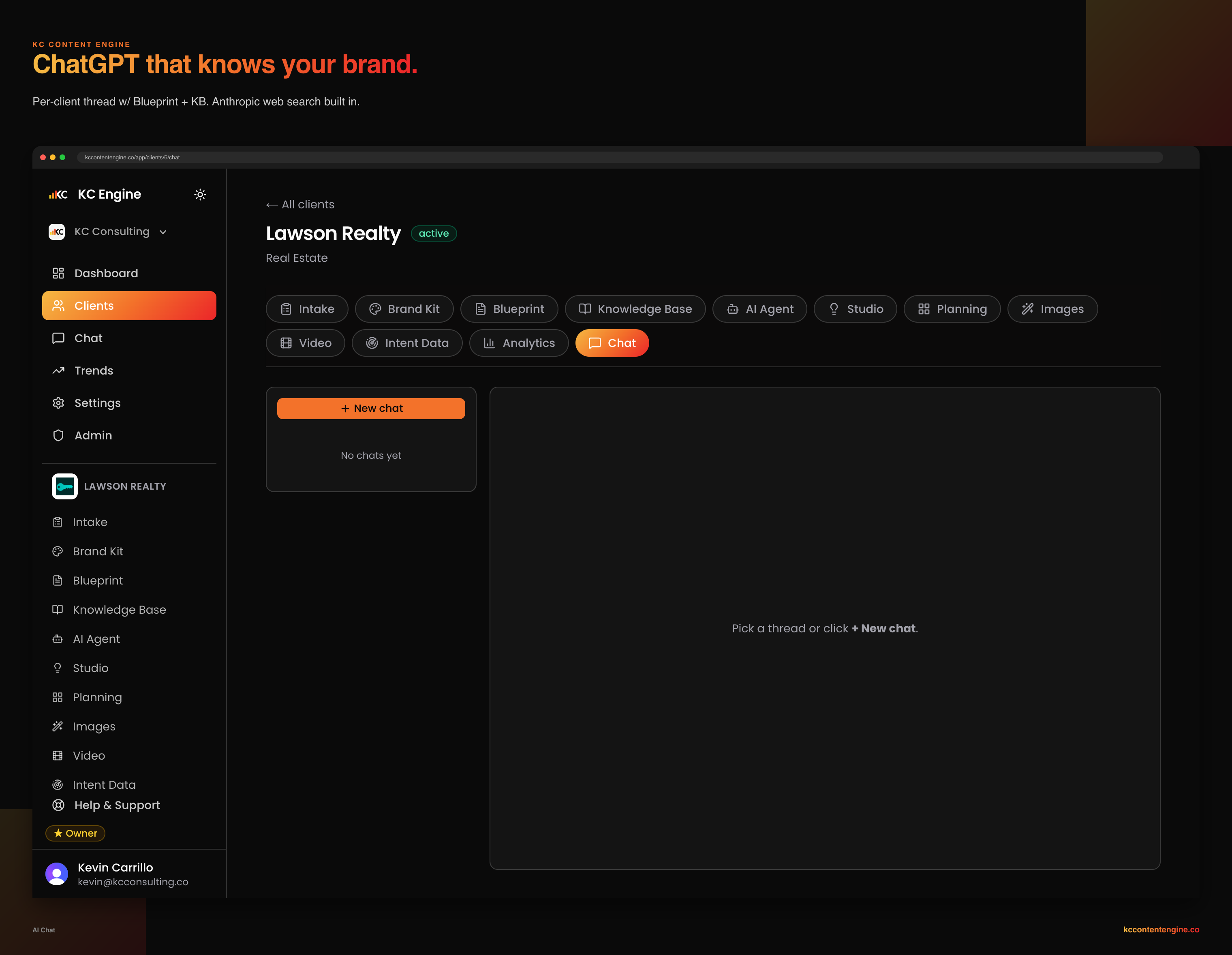Click the kccontentengine.co footer link
The width and height of the screenshot is (1232, 955).
1161,929
